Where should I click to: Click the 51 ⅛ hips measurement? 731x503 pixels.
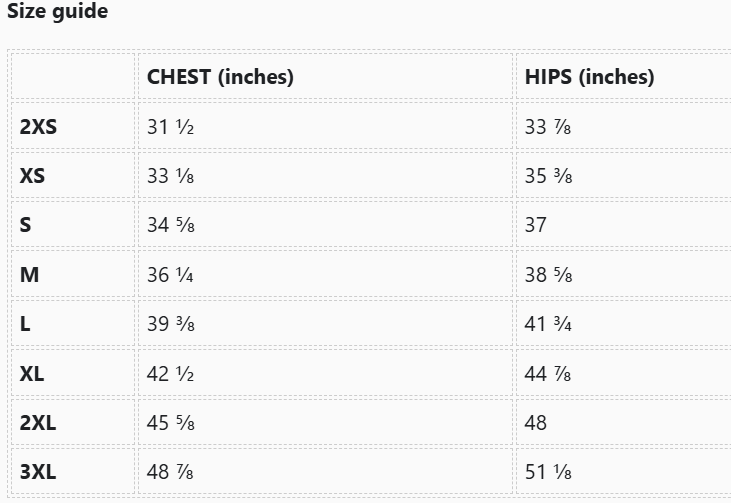coord(548,472)
